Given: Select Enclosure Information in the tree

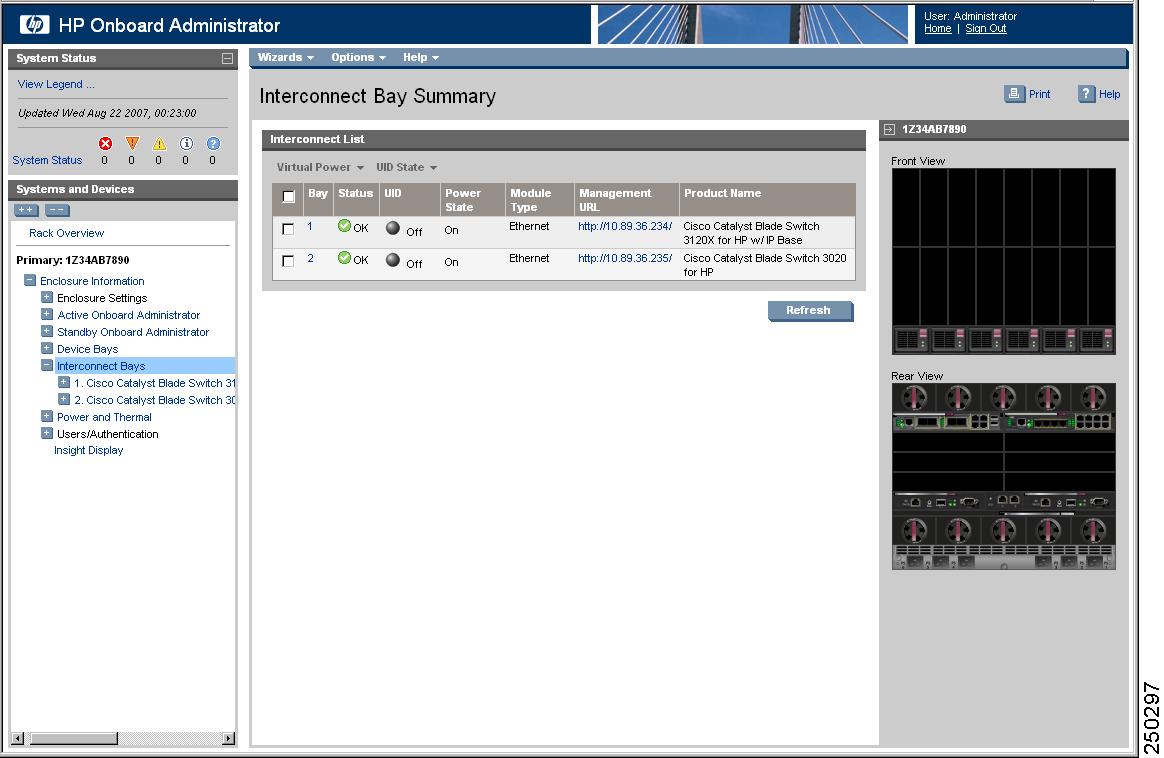Looking at the screenshot, I should tap(92, 281).
